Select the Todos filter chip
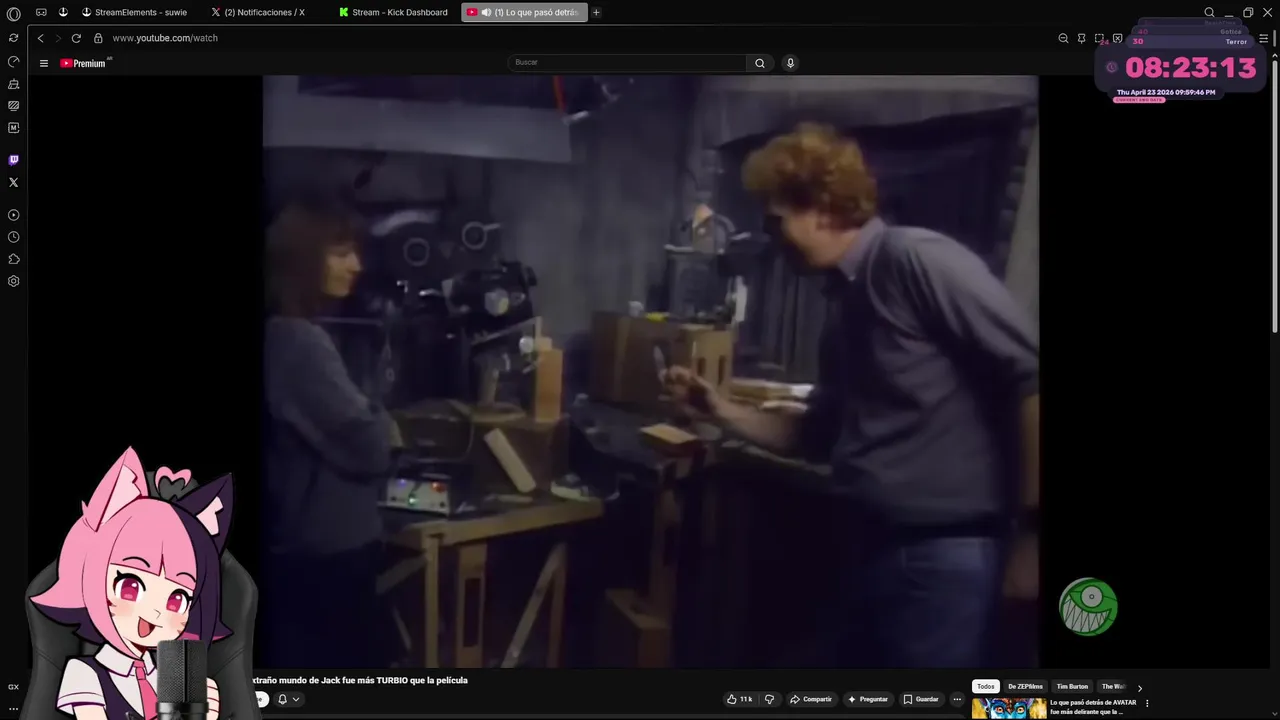 [986, 687]
